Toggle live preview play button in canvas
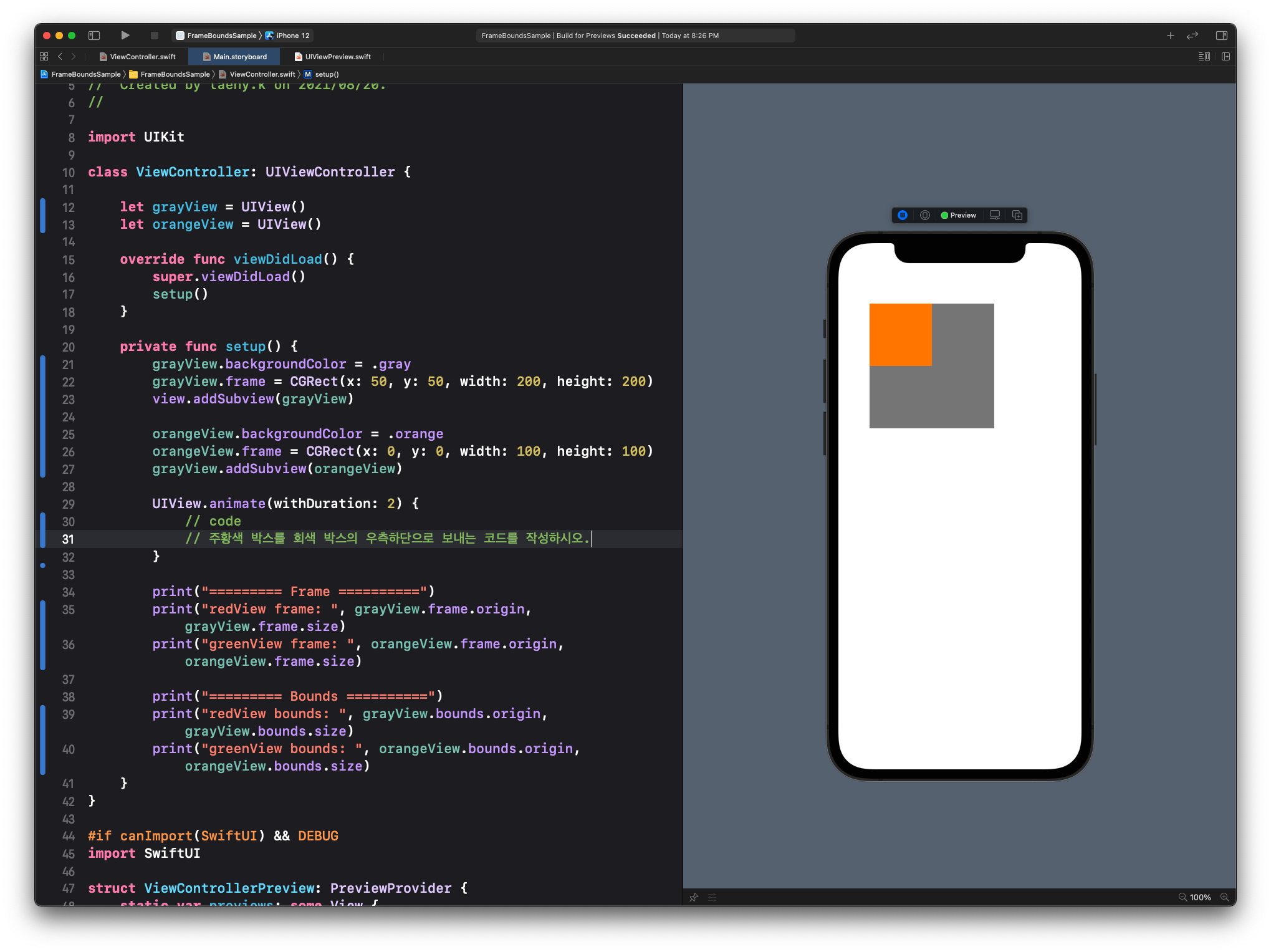 [902, 215]
